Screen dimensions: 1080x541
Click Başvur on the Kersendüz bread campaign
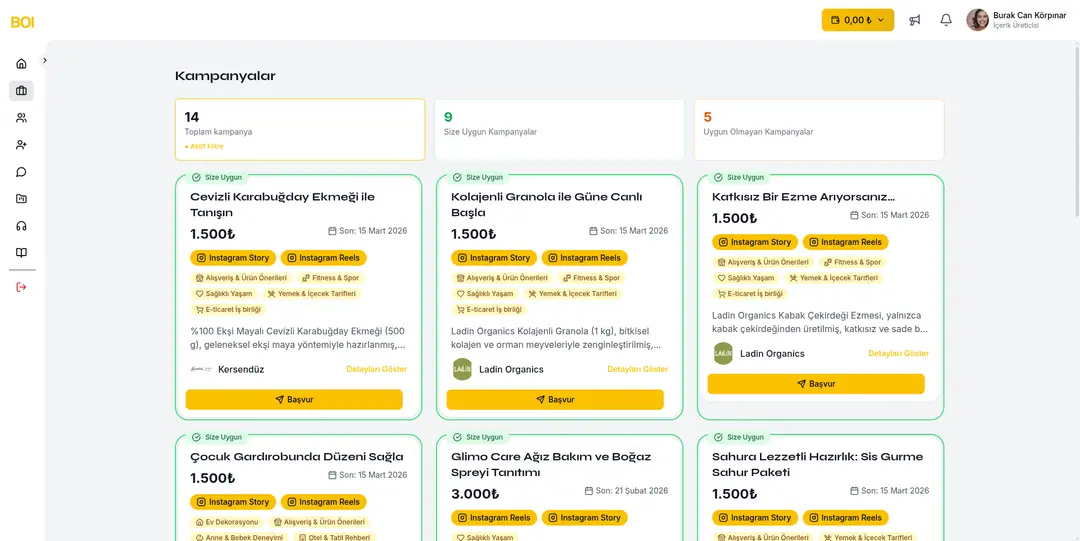[x=294, y=399]
